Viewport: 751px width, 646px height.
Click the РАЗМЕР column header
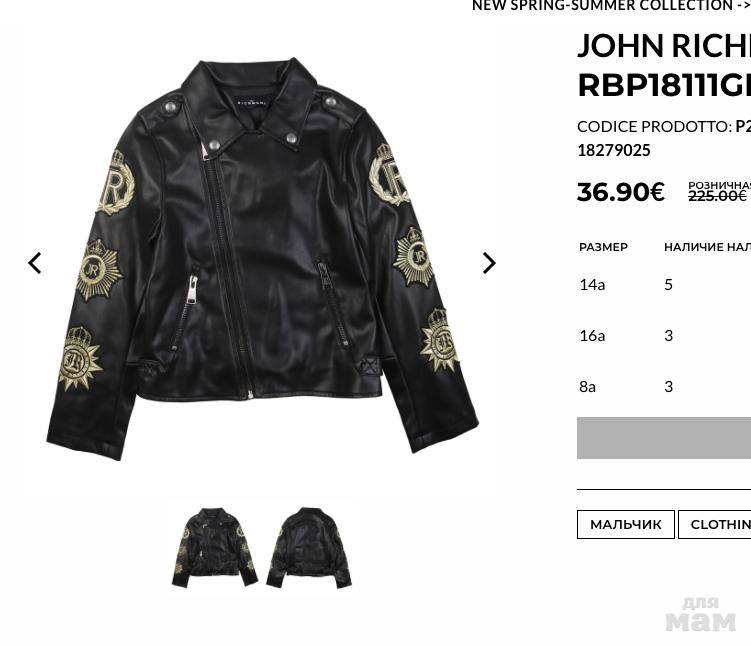pyautogui.click(x=603, y=247)
